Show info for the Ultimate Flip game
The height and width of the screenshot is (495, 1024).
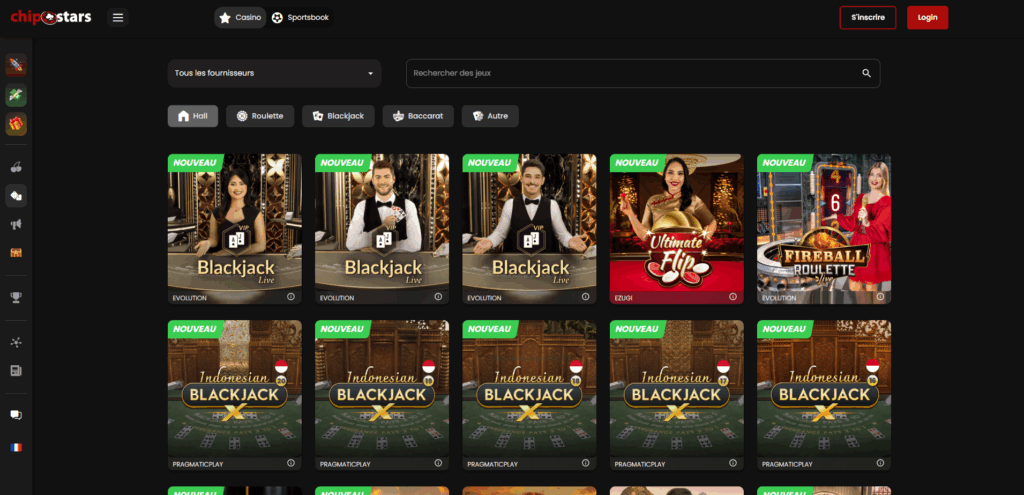click(733, 297)
